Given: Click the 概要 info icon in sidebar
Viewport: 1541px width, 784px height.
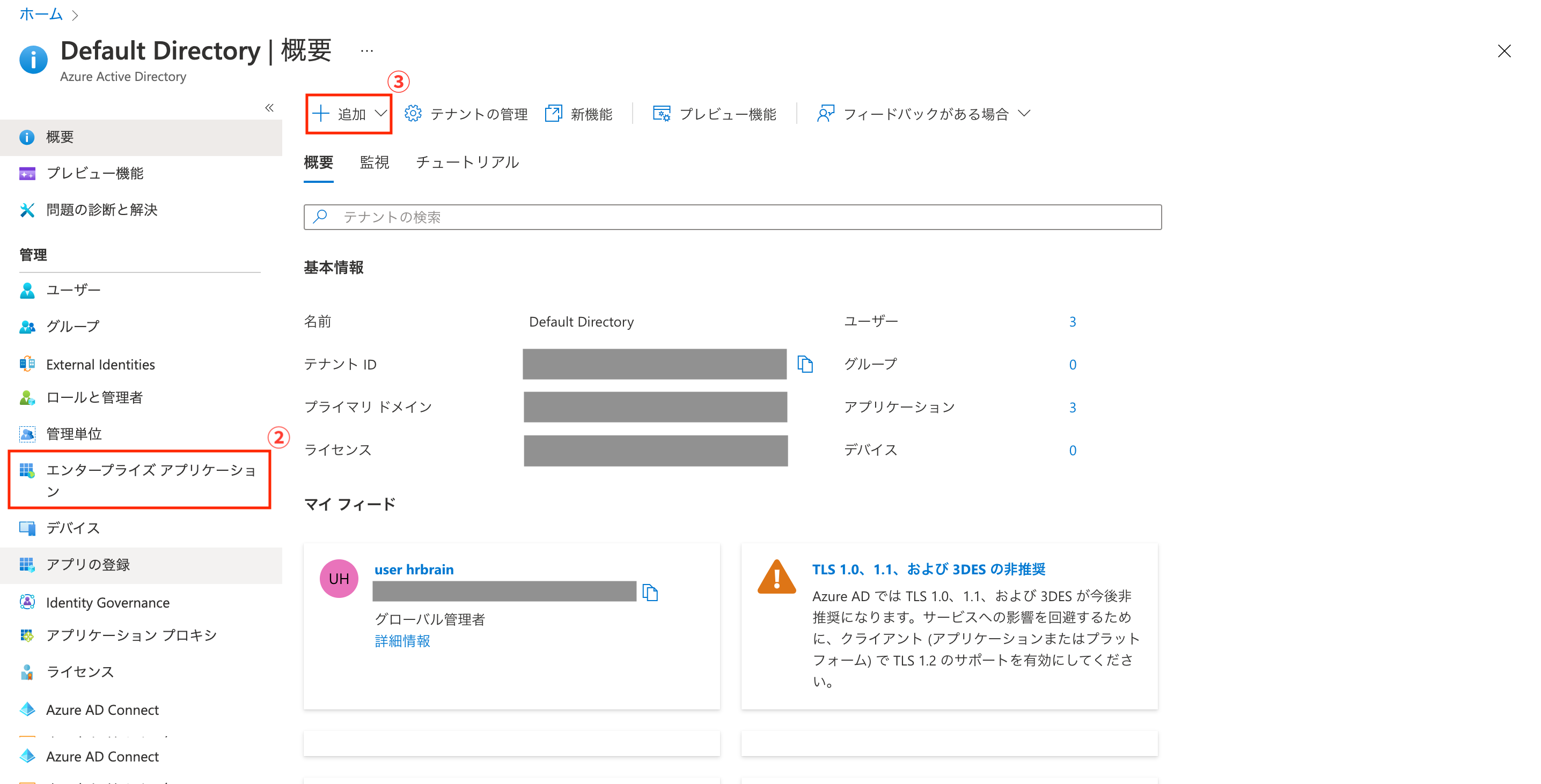Looking at the screenshot, I should tap(27, 137).
